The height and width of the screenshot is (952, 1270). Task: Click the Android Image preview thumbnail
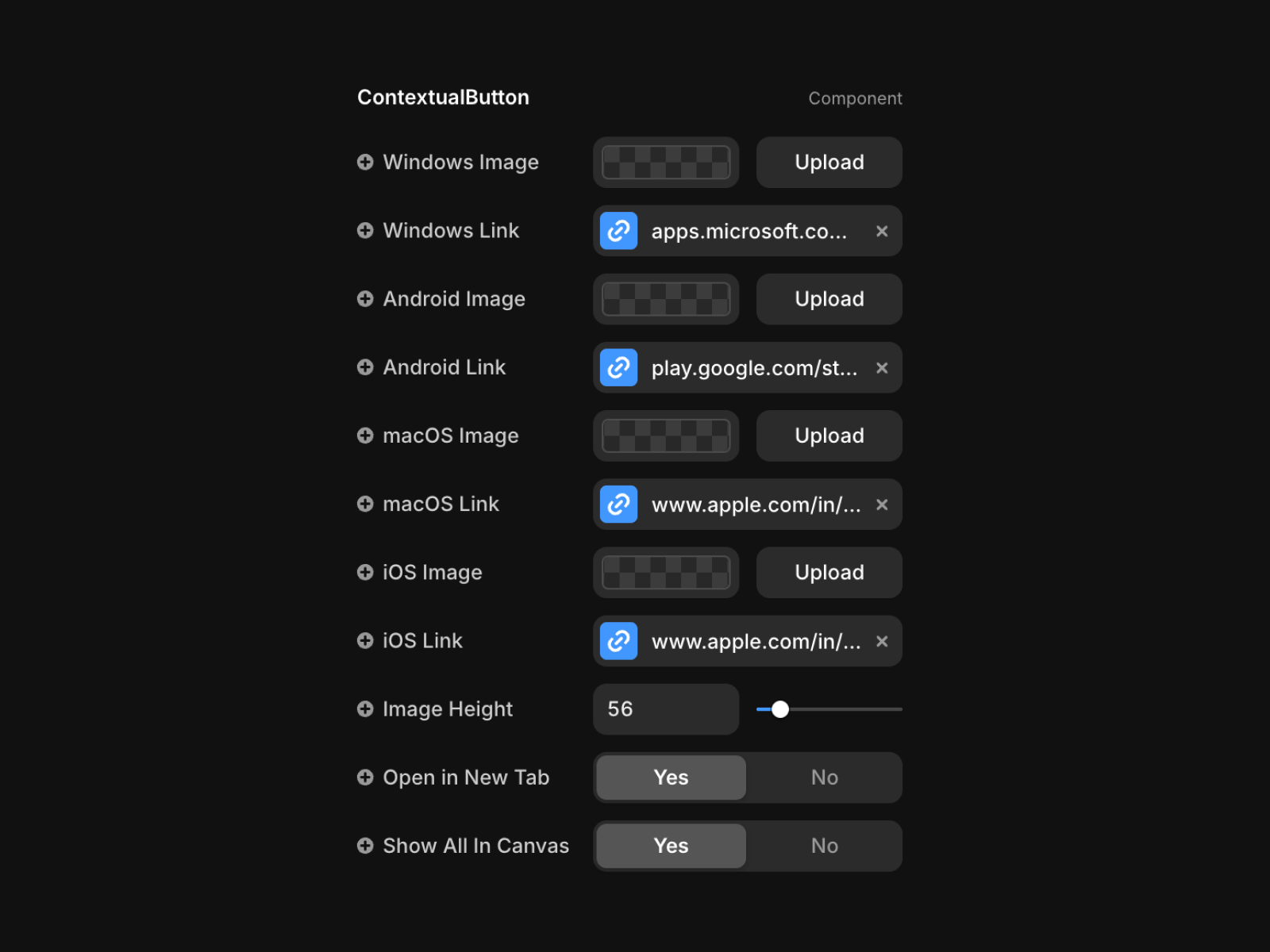pos(665,299)
